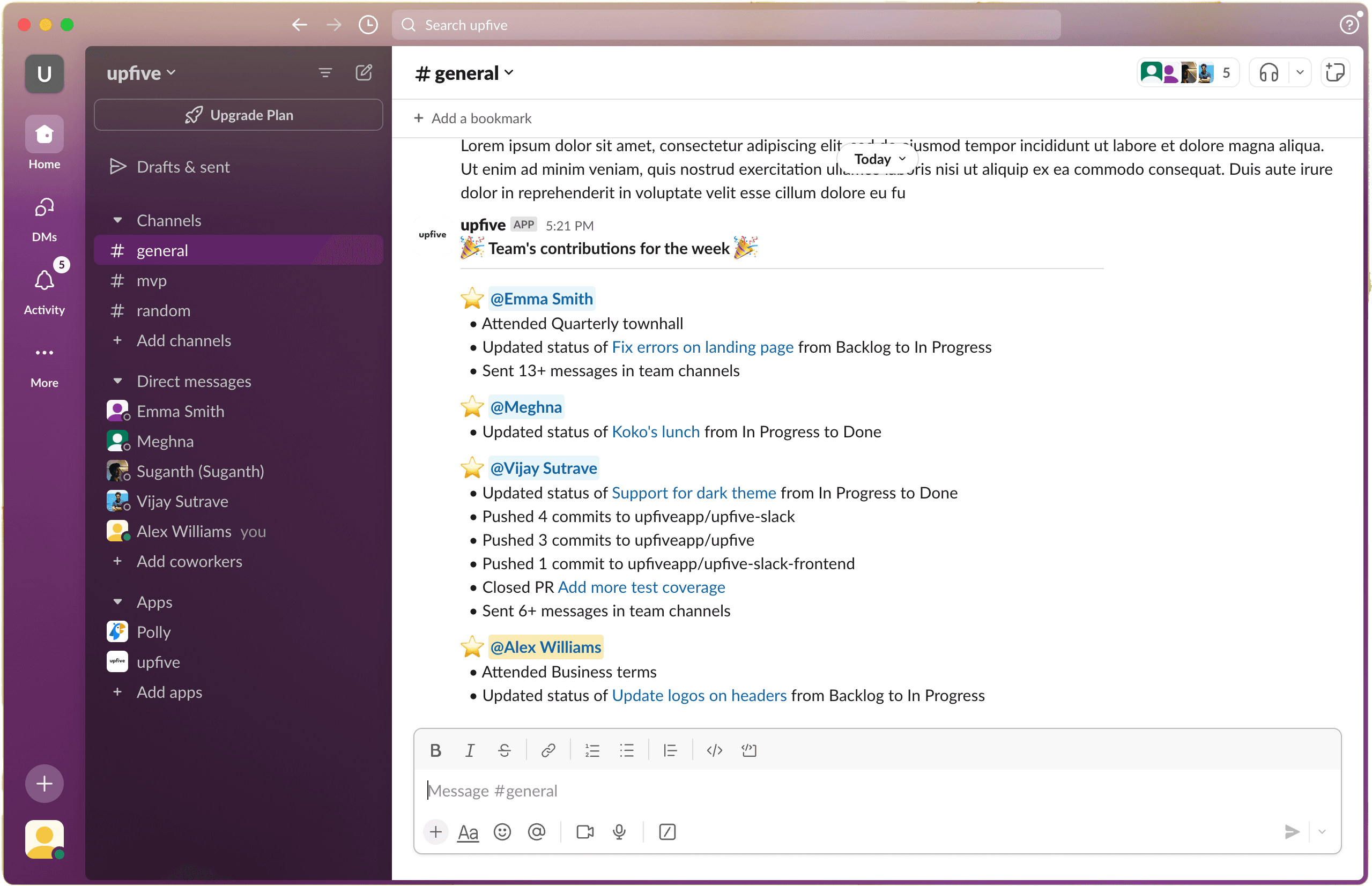
Task: Switch to the random channel
Action: point(238,311)
